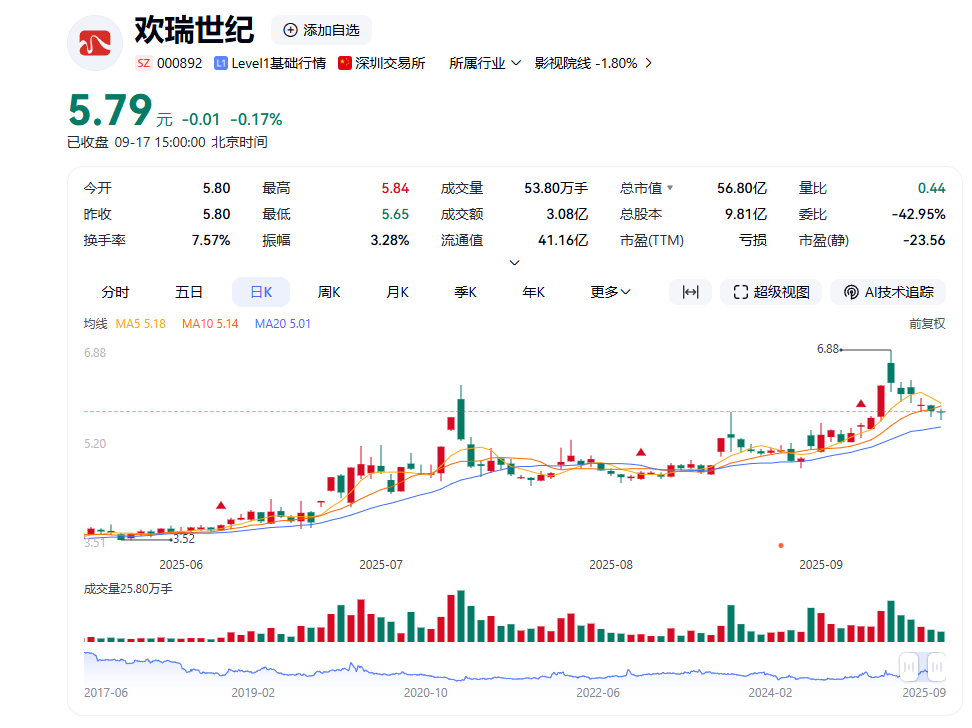Open the 总市值 dropdown arrow
Image resolution: width=972 pixels, height=728 pixels.
(670, 188)
